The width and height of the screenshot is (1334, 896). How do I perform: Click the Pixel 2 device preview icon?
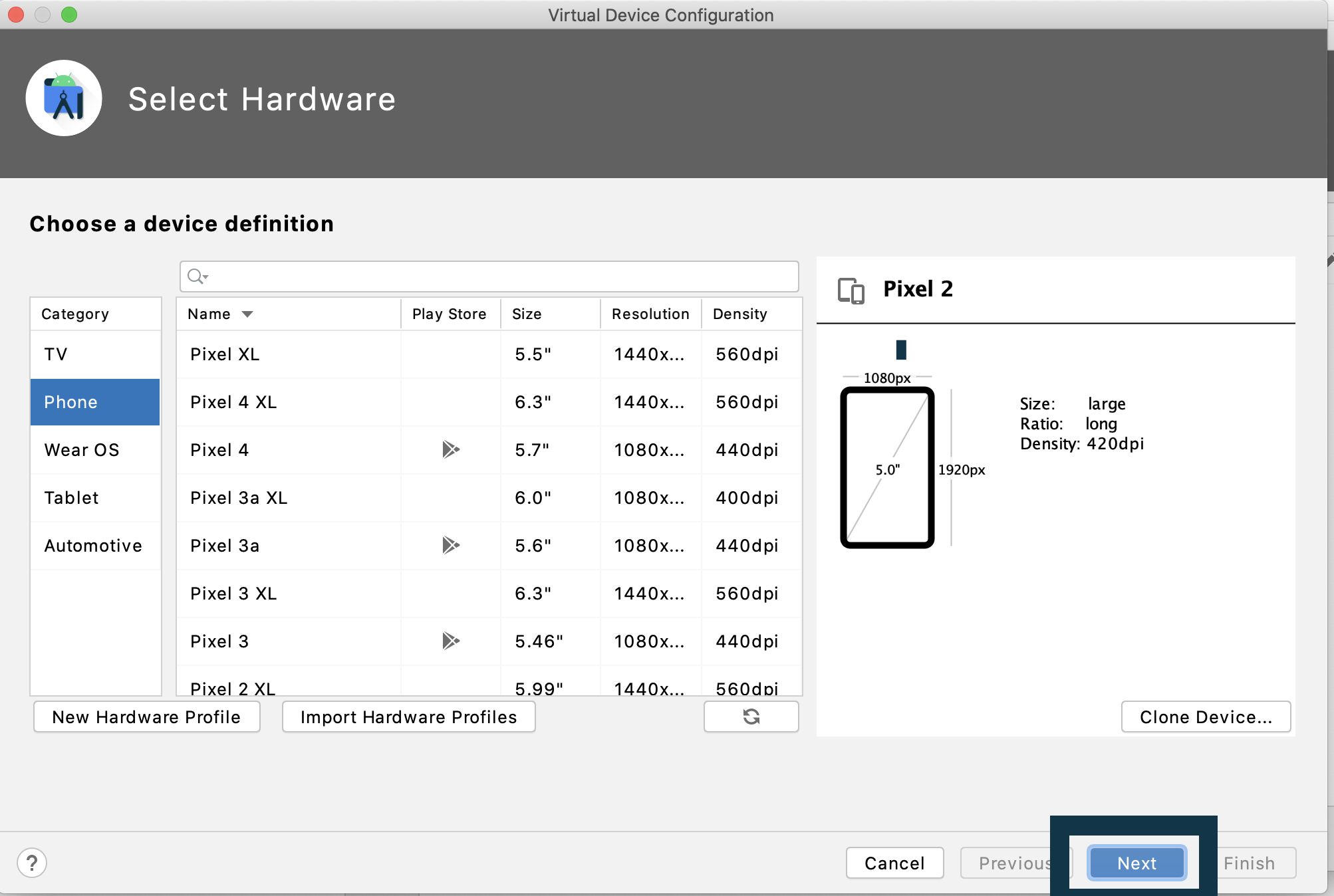[x=851, y=290]
